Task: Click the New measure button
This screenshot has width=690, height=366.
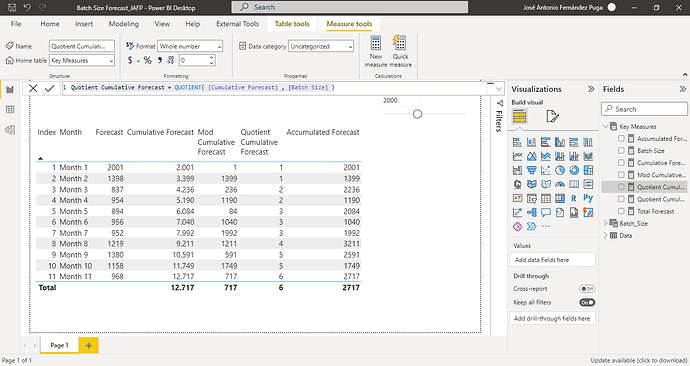Action: [x=376, y=51]
